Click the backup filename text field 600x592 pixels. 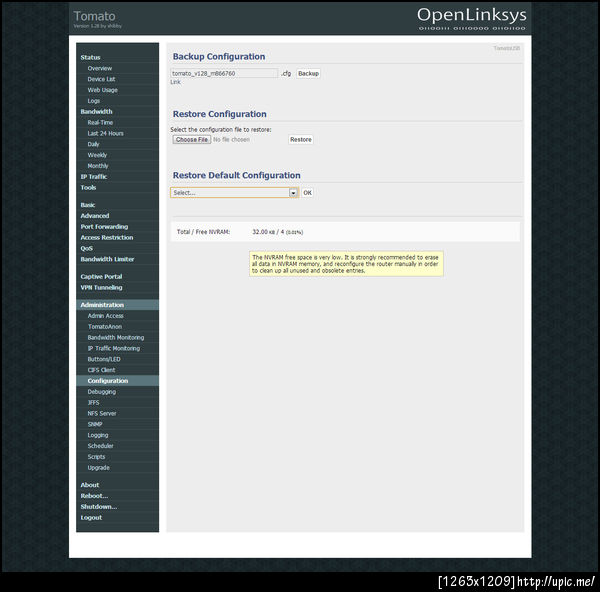click(224, 73)
